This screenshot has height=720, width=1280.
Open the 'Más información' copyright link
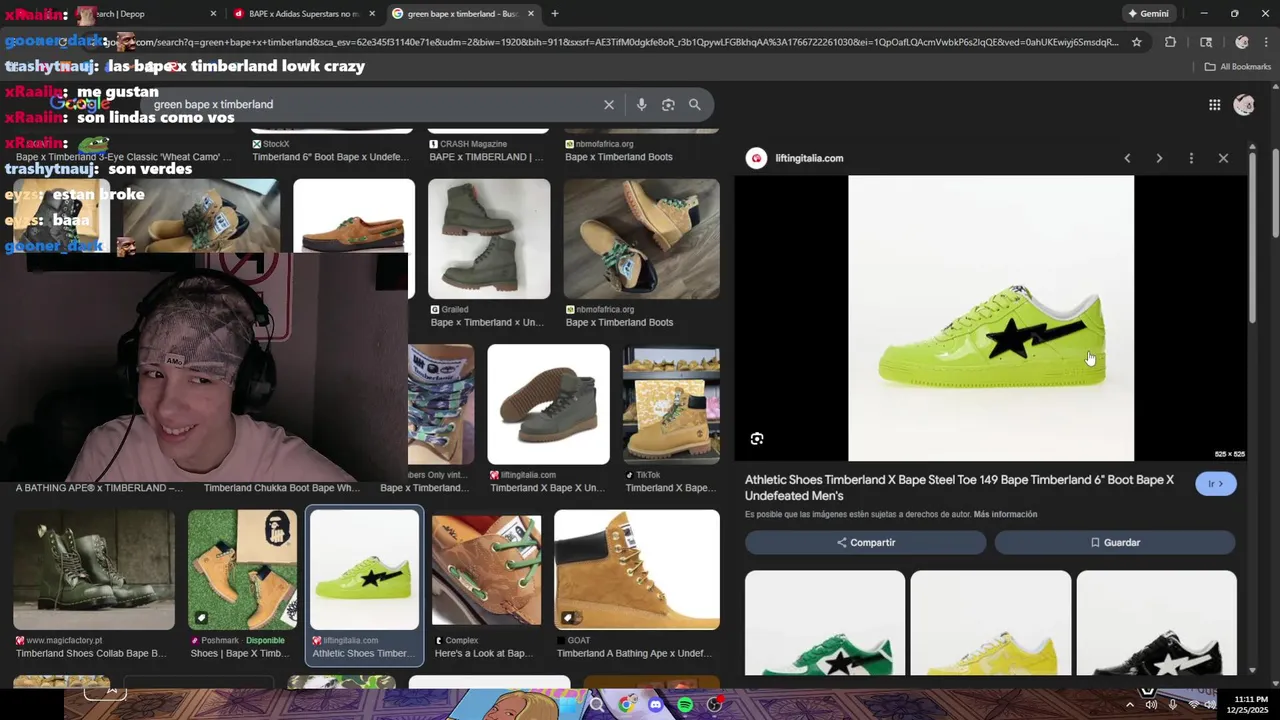coord(1005,515)
